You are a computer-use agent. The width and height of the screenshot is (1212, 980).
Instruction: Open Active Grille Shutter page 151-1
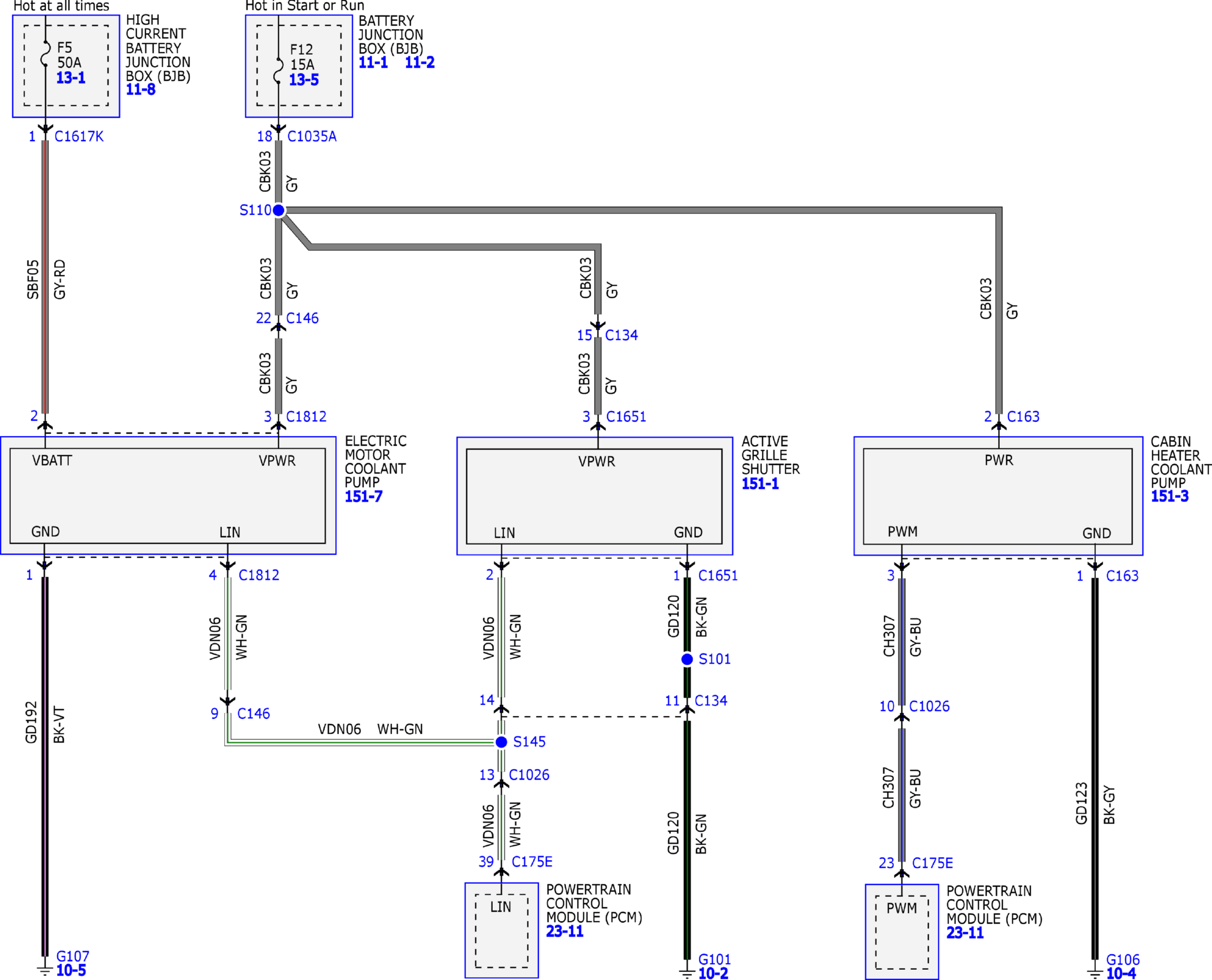point(760,484)
